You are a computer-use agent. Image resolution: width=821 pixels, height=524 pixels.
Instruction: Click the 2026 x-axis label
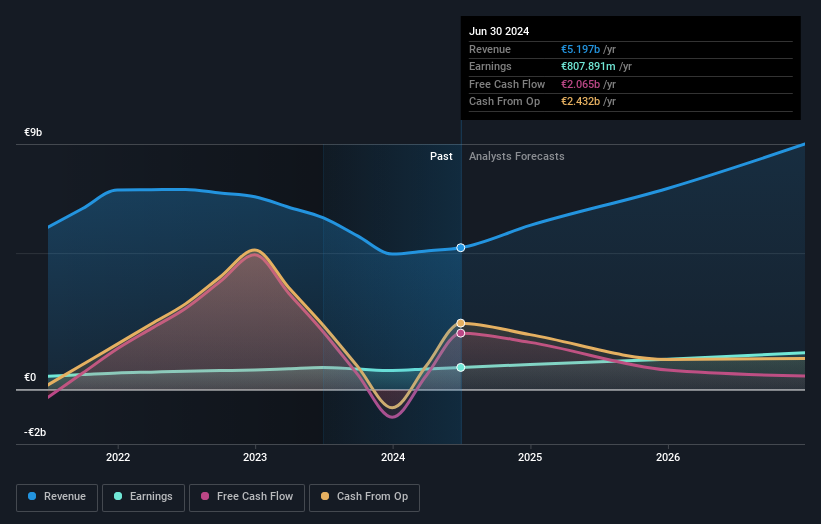coord(668,457)
